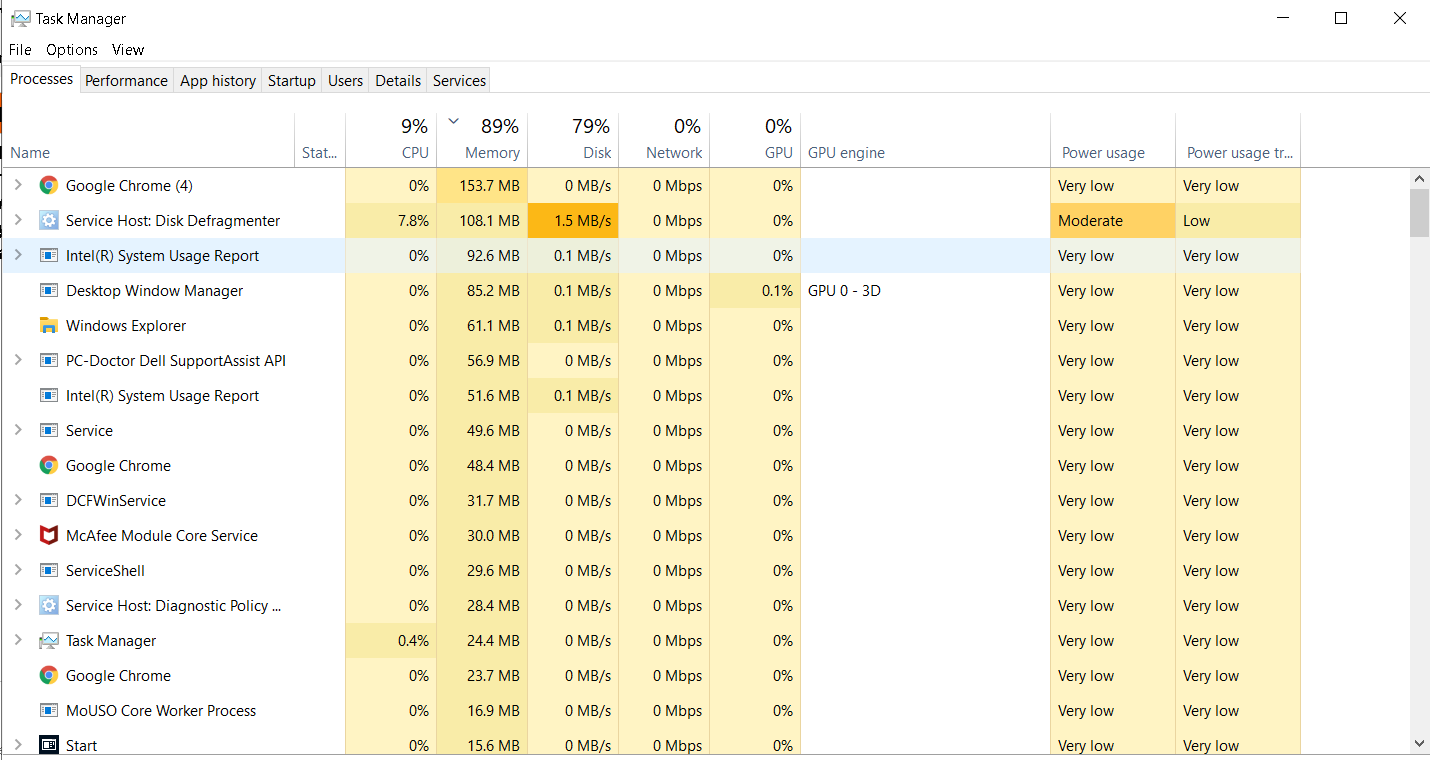This screenshot has height=760, width=1430.
Task: Switch to the Services tab
Action: click(459, 81)
